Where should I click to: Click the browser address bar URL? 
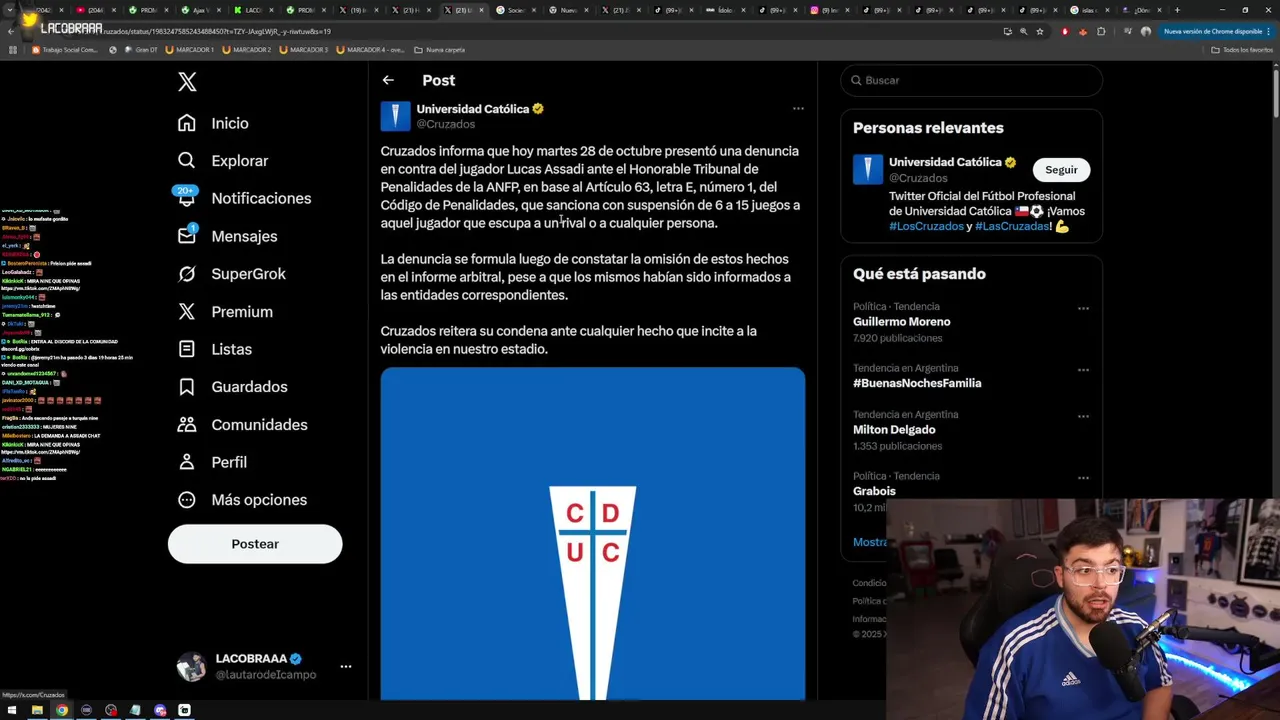pyautogui.click(x=216, y=31)
